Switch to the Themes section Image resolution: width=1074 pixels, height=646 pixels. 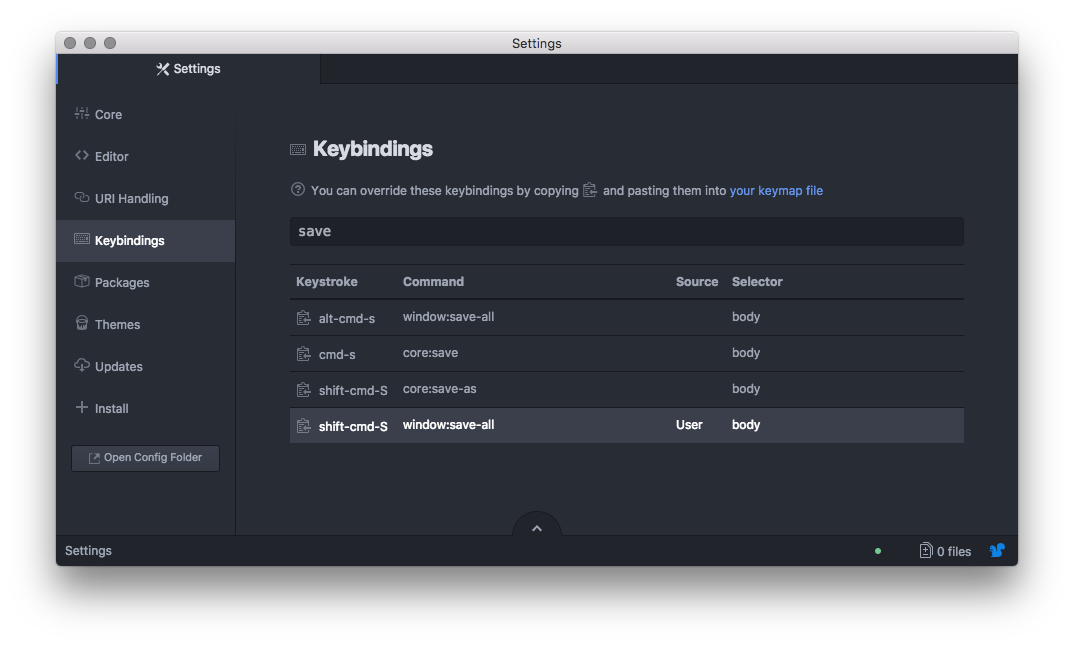tap(146, 325)
